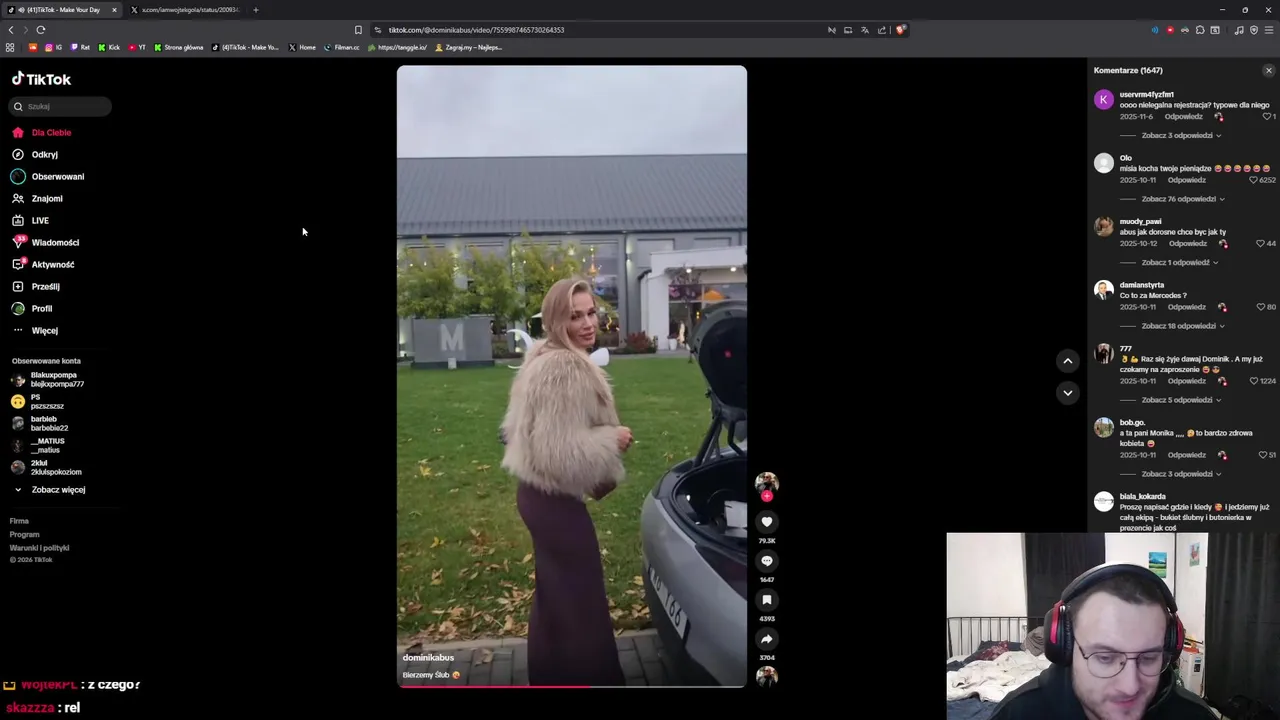This screenshot has height=720, width=1280.
Task: Open the Filman.cc bookmark
Action: (341, 47)
